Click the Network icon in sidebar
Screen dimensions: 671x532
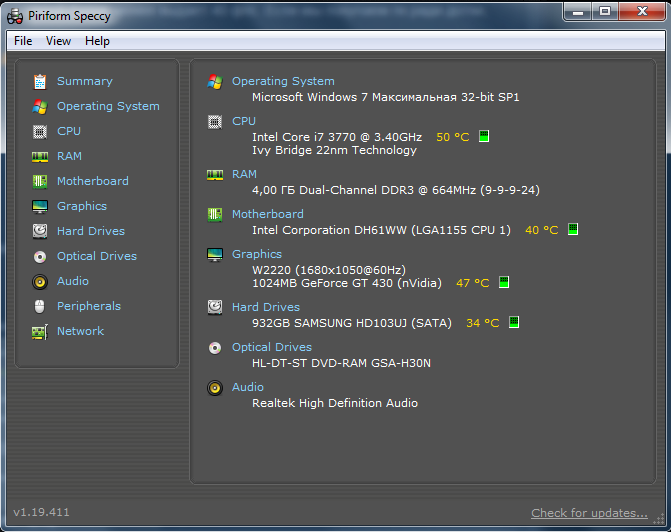(40, 331)
